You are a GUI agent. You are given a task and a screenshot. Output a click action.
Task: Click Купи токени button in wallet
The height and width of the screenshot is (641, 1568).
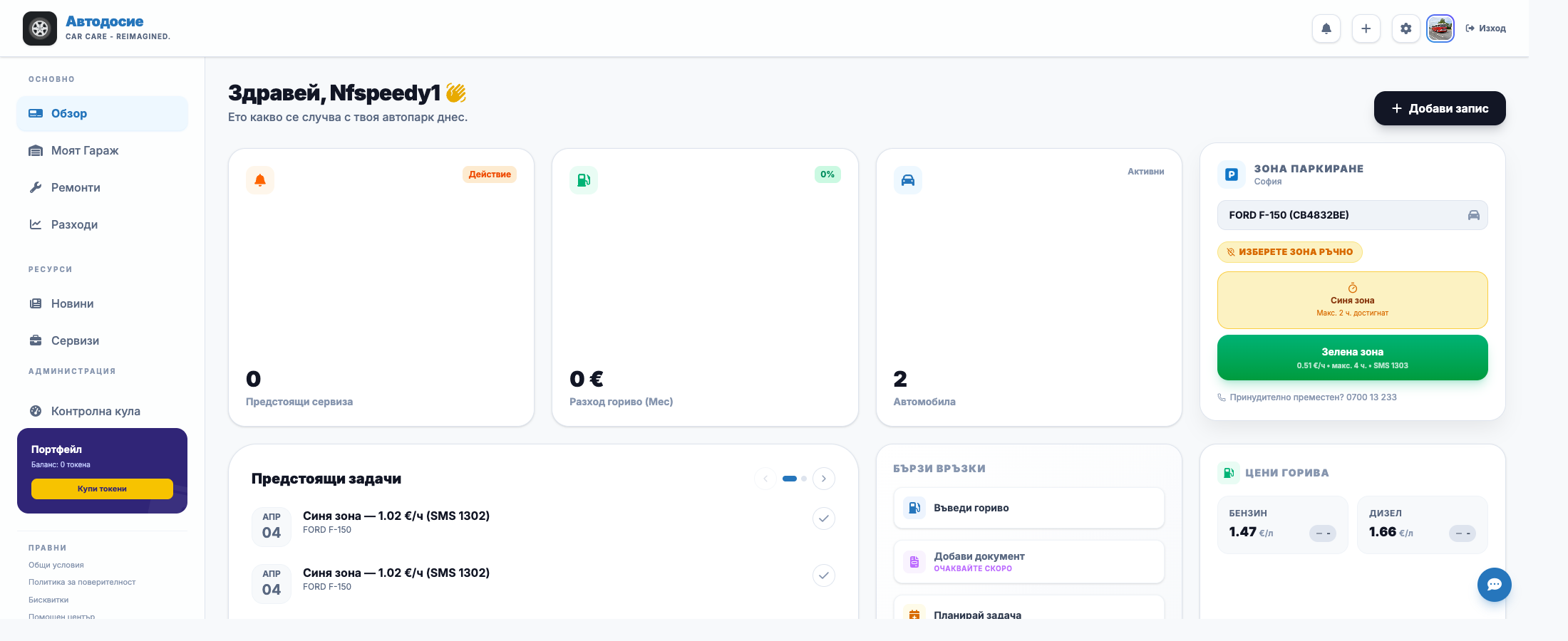pos(102,489)
